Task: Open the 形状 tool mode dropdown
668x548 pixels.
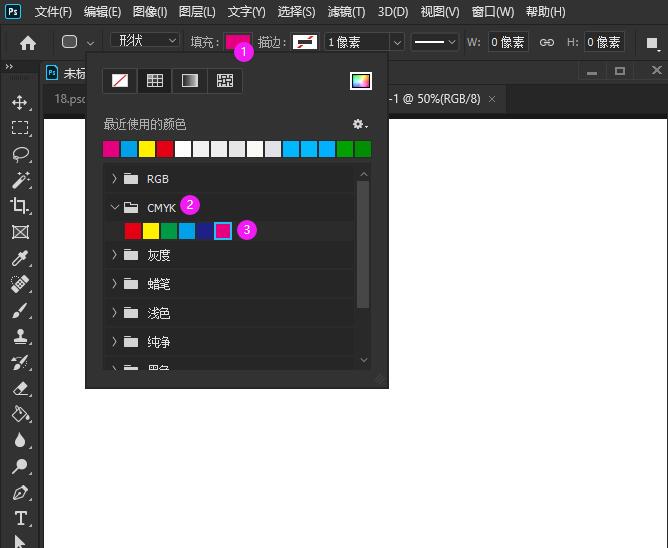Action: click(144, 40)
